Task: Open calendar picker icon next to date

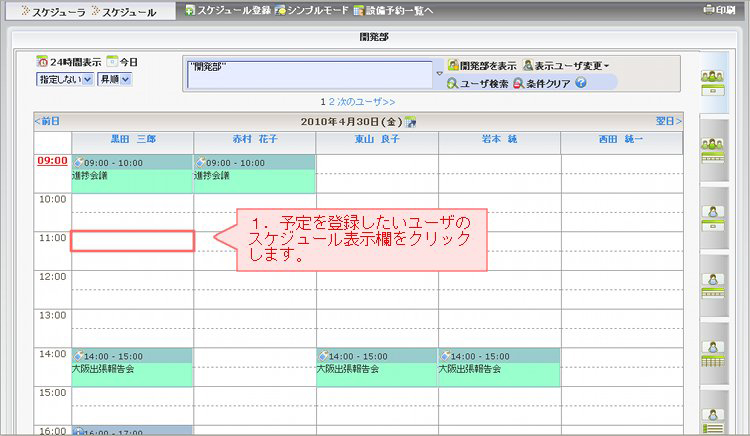Action: click(410, 122)
